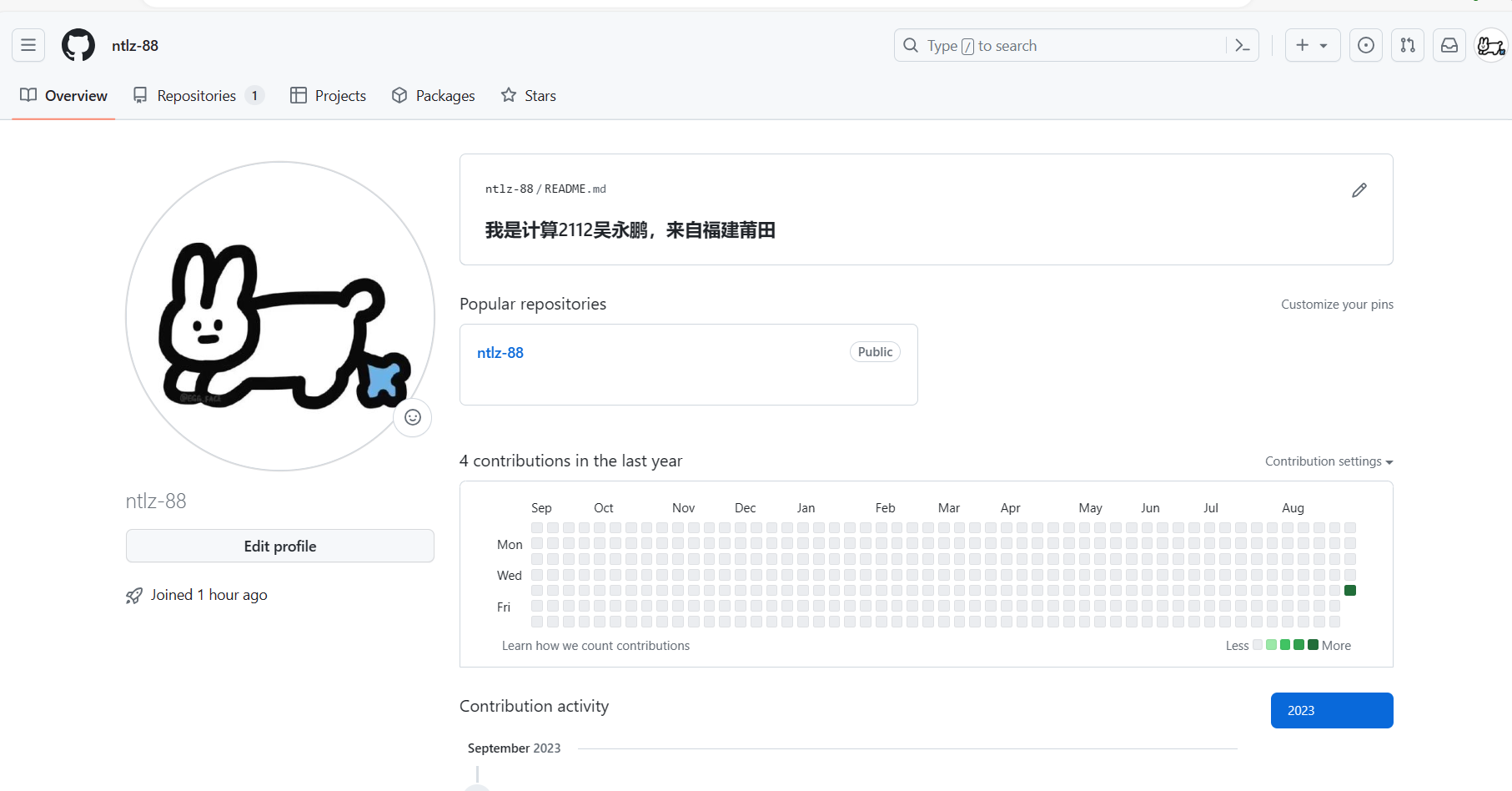Click the darkest green legend swatch
Screen dimensions: 1512x791
1313,645
